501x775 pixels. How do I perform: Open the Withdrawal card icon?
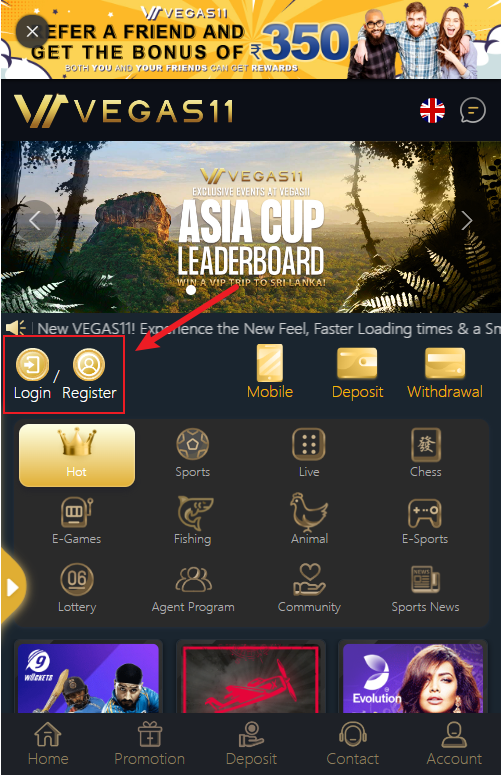445,363
